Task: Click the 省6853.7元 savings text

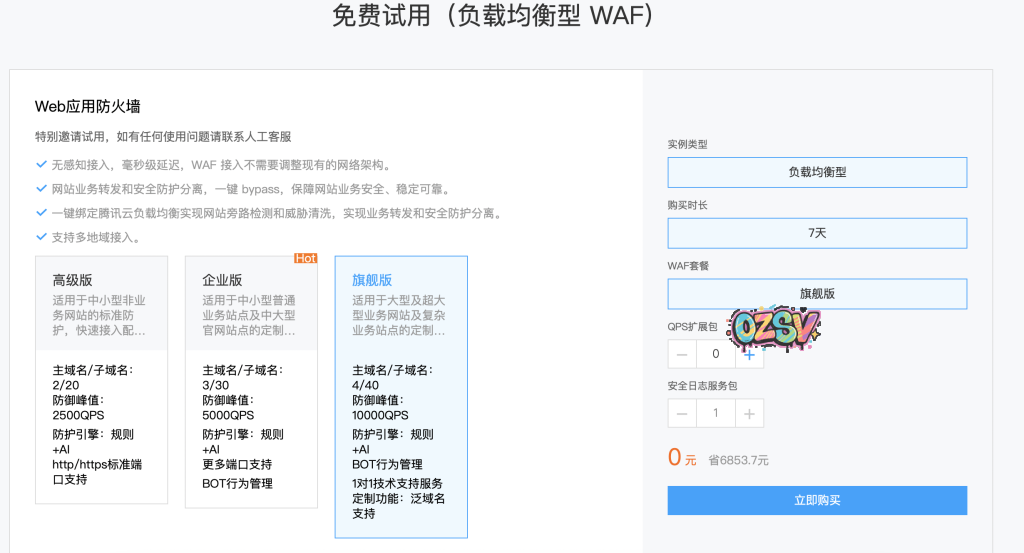Action: click(738, 460)
